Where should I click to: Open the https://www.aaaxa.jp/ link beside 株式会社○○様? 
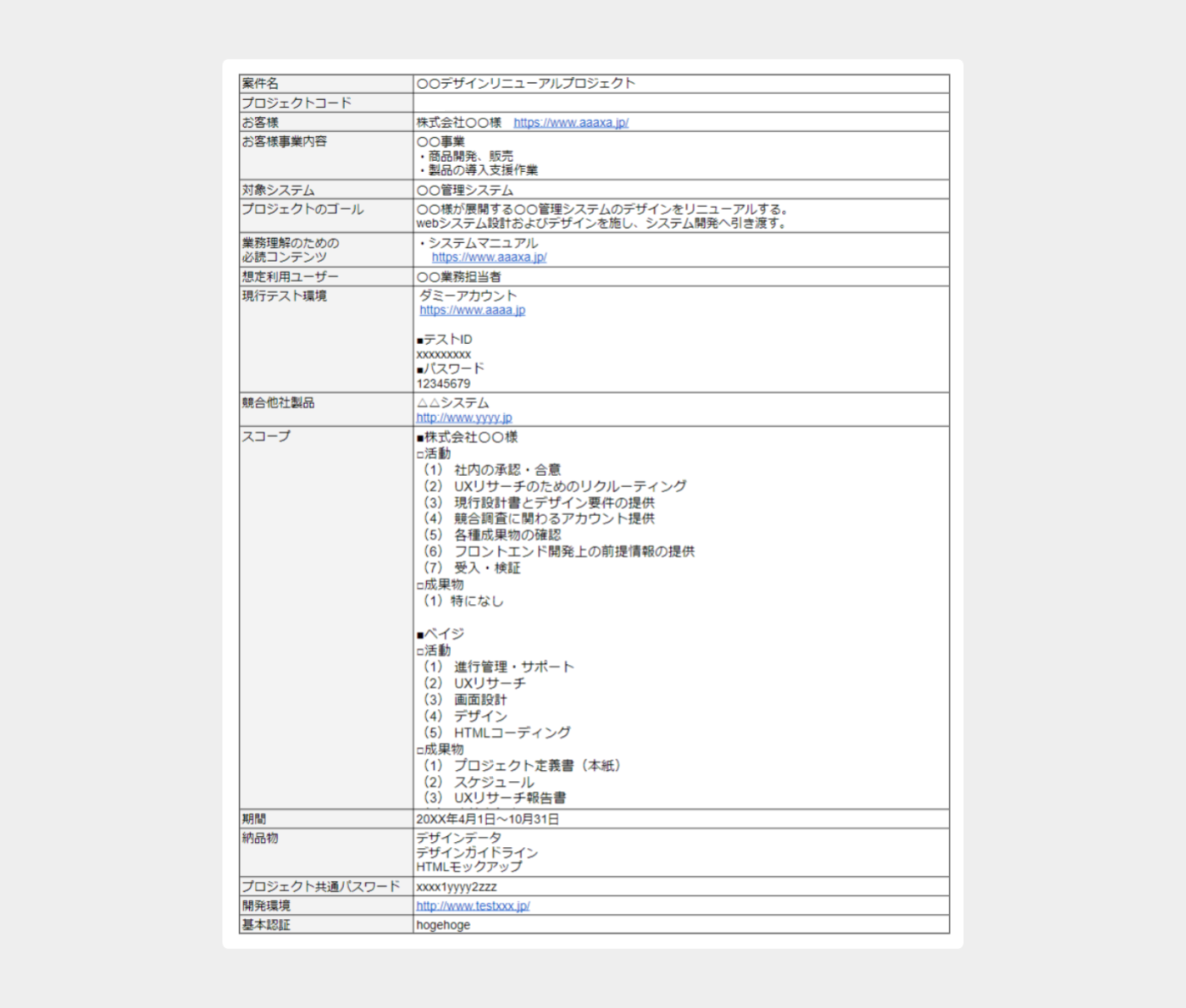click(x=571, y=123)
